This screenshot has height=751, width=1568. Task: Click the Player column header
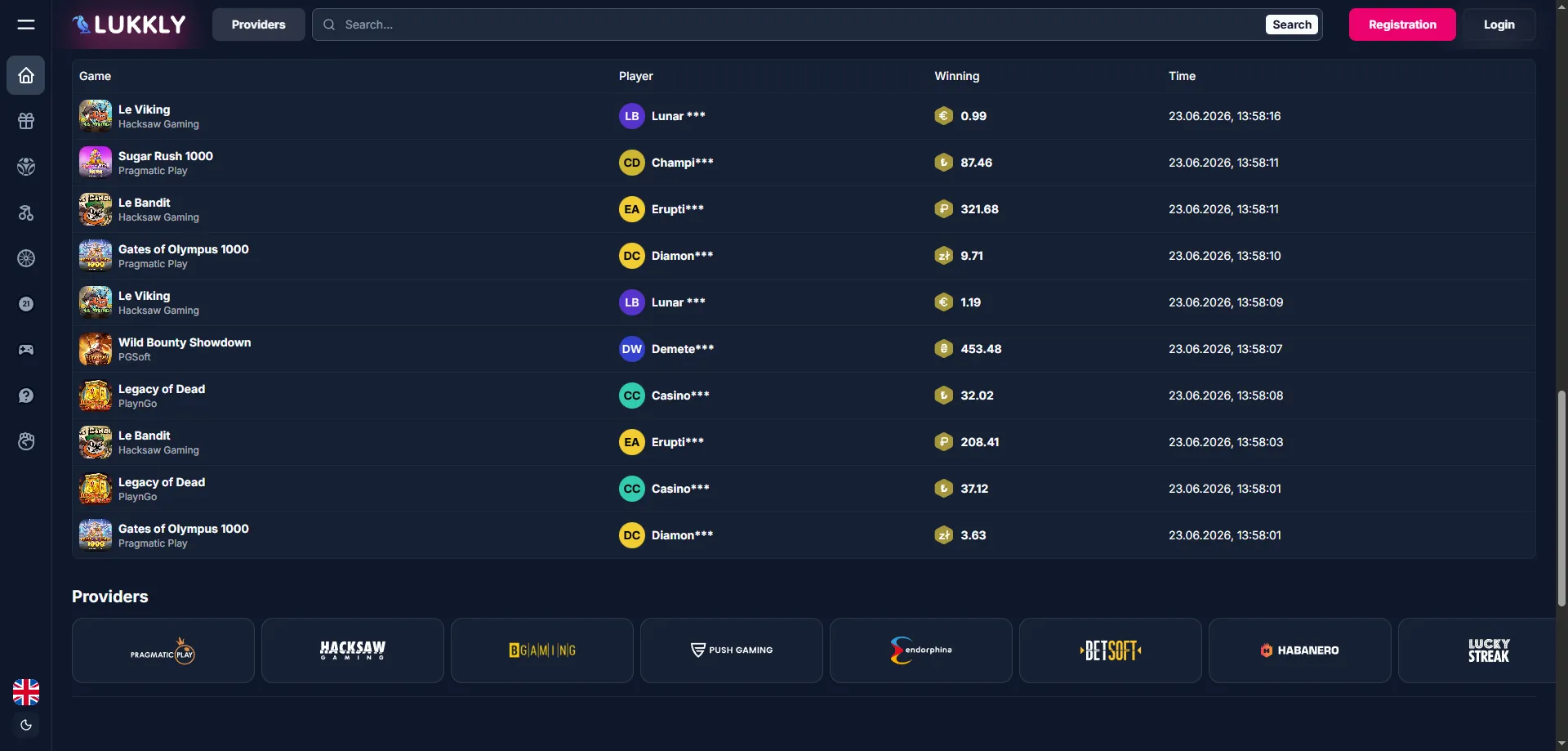click(x=636, y=76)
